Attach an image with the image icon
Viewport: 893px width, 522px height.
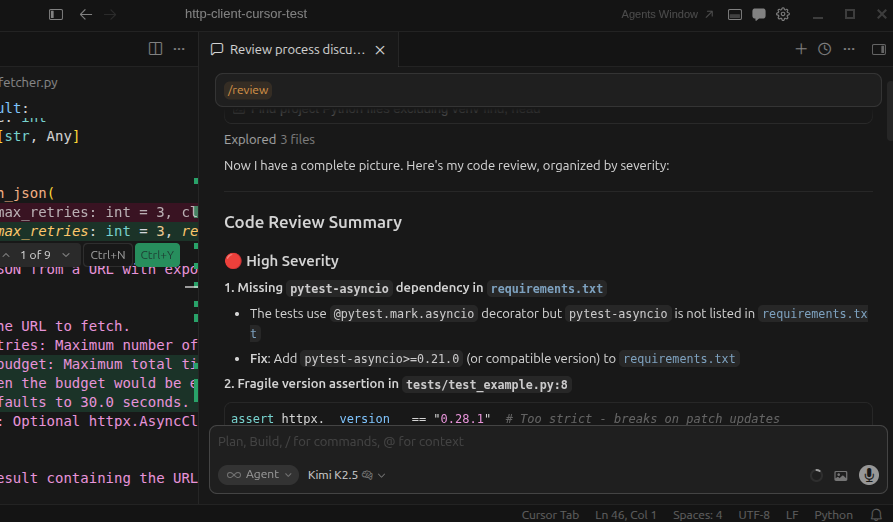pos(841,475)
